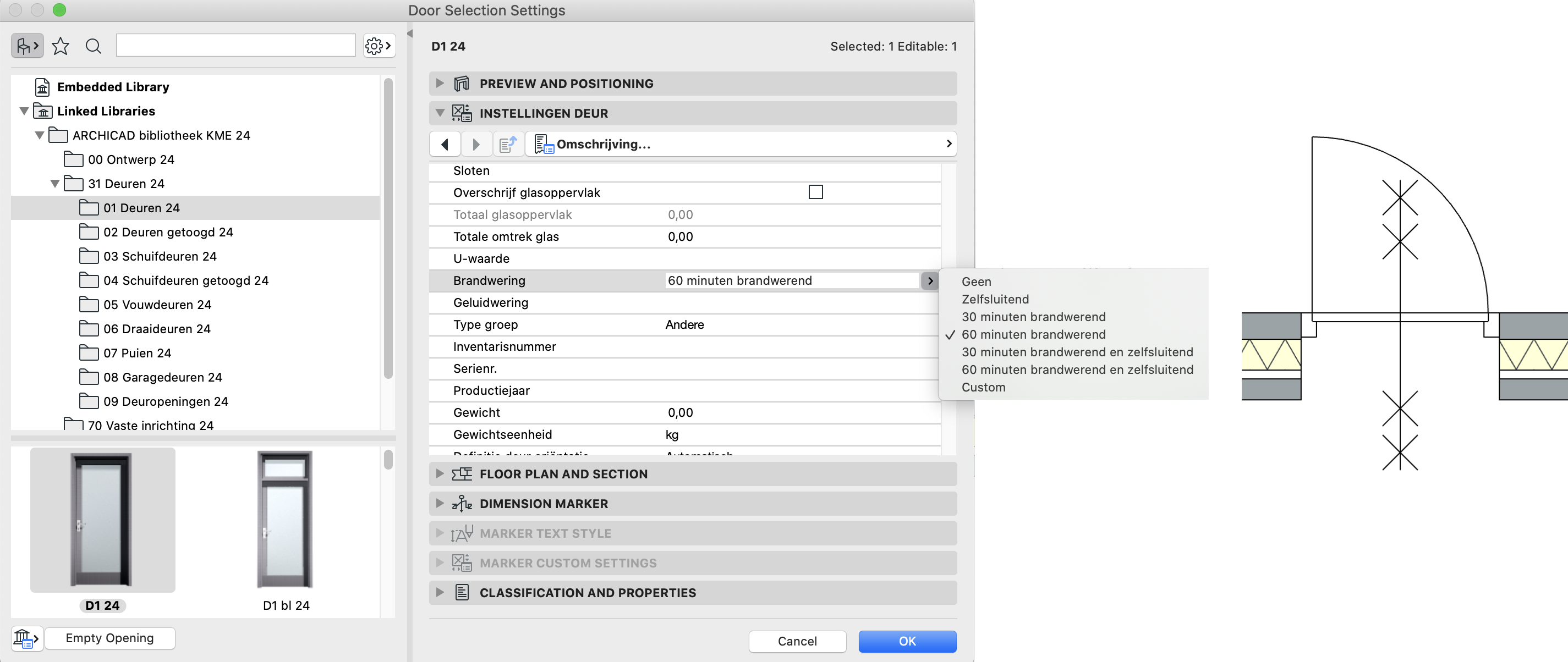Click the Gewichtseenheid value kg
Image resolution: width=1568 pixels, height=662 pixels.
(x=672, y=434)
